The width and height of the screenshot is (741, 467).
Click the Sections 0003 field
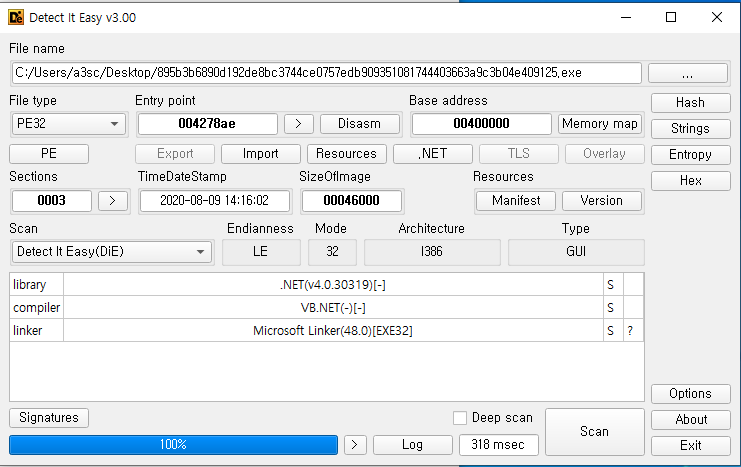pos(52,201)
